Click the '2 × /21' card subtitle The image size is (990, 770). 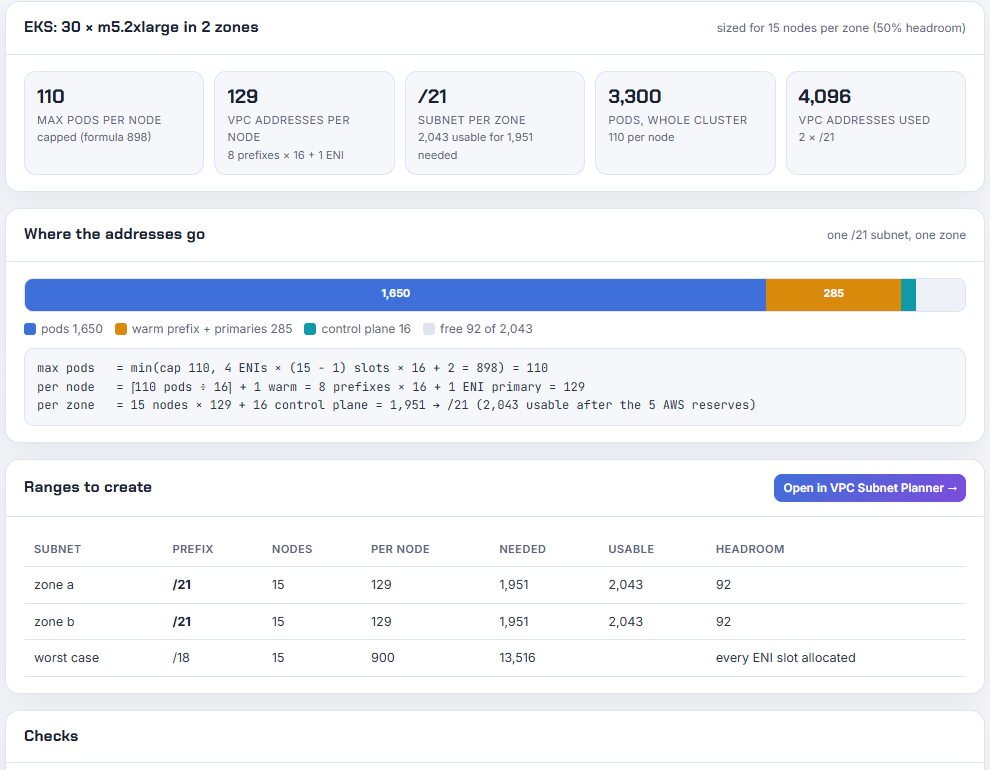point(816,137)
